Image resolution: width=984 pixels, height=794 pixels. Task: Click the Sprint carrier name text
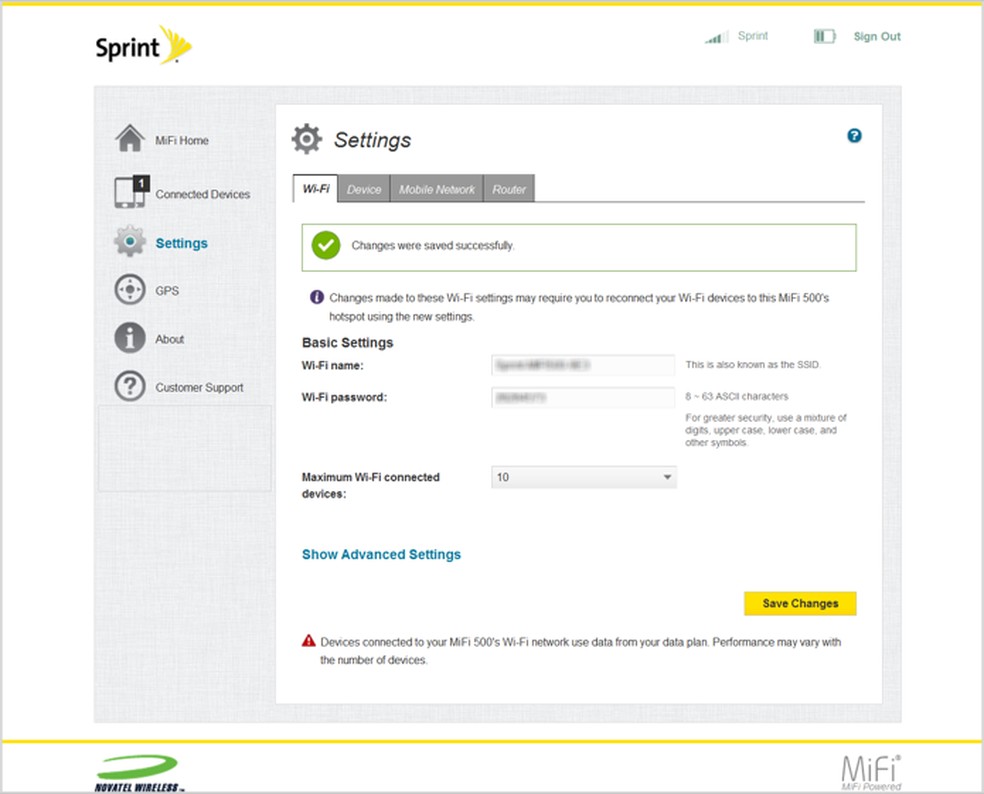(x=752, y=36)
